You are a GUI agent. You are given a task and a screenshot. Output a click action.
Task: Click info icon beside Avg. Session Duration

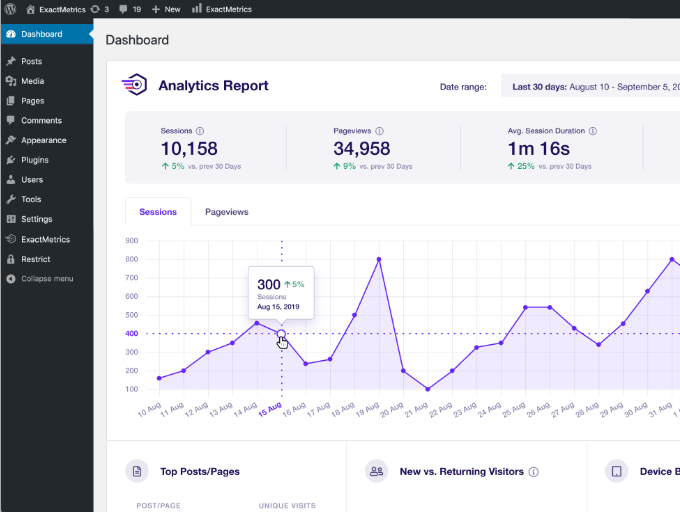tap(594, 131)
